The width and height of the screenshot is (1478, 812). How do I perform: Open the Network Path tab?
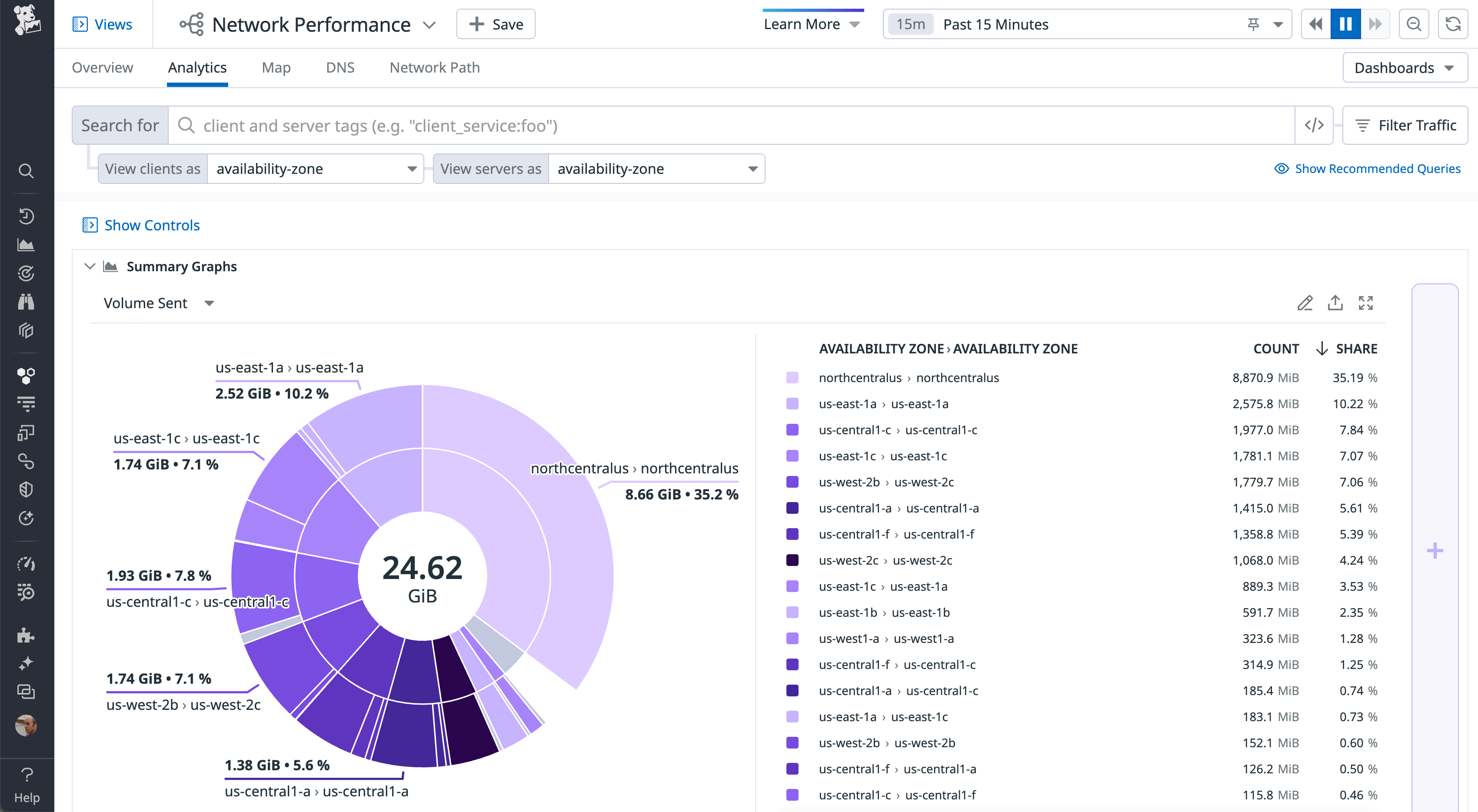(434, 67)
